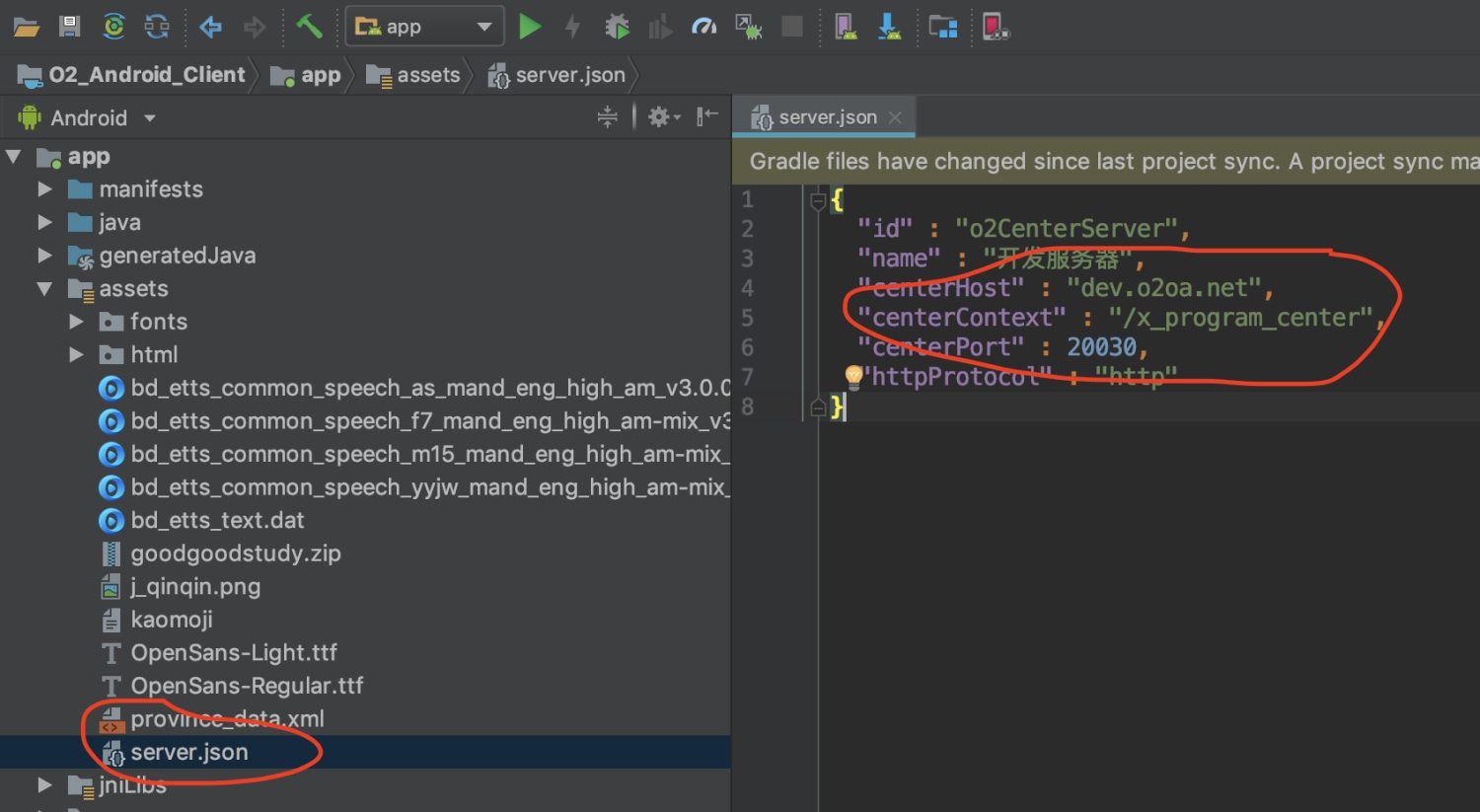Build the project with the hammer icon
The height and width of the screenshot is (812, 1480).
(309, 27)
